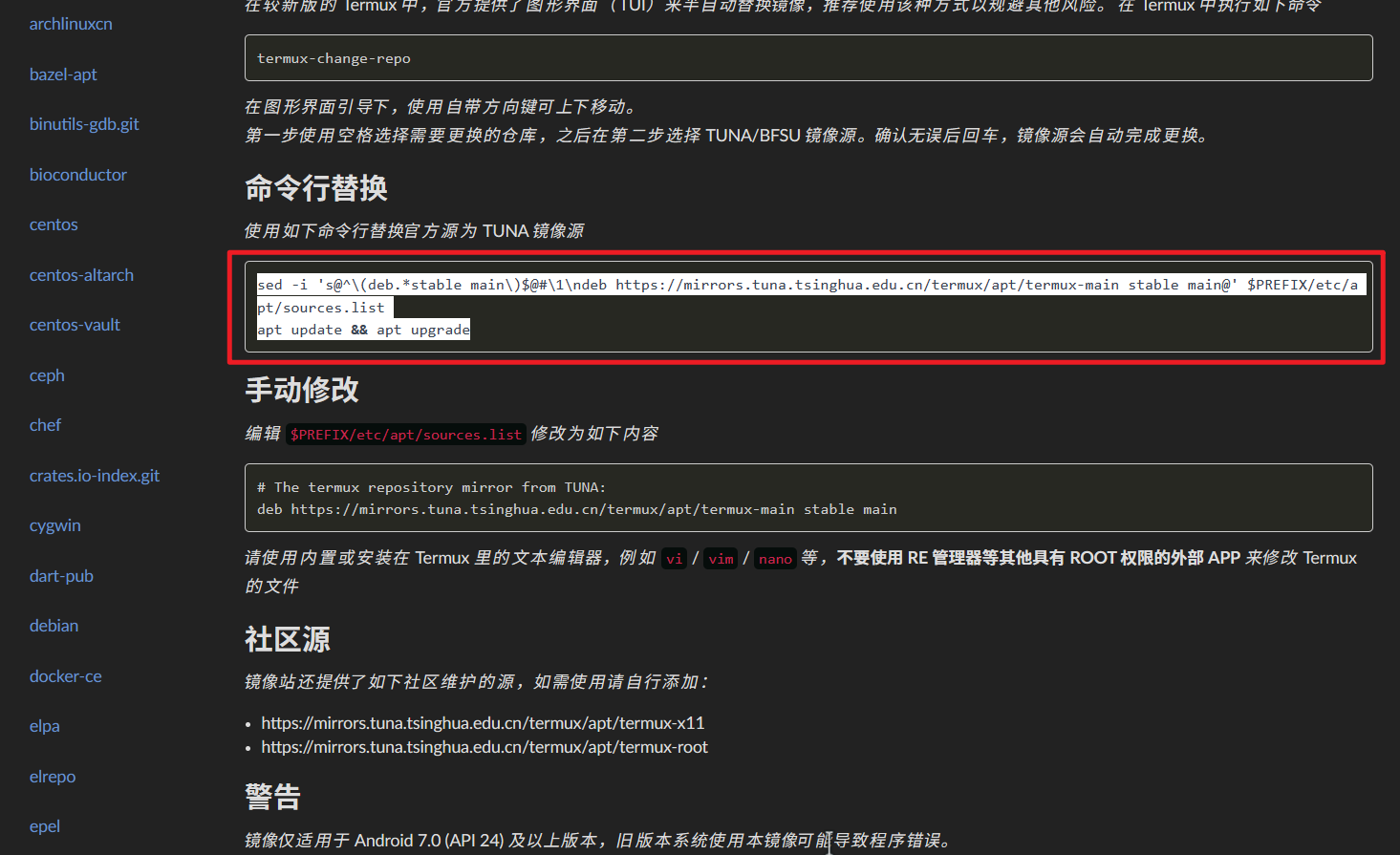Select the ceph sidebar link
Viewport: 1400px width, 855px height.
coord(47,375)
